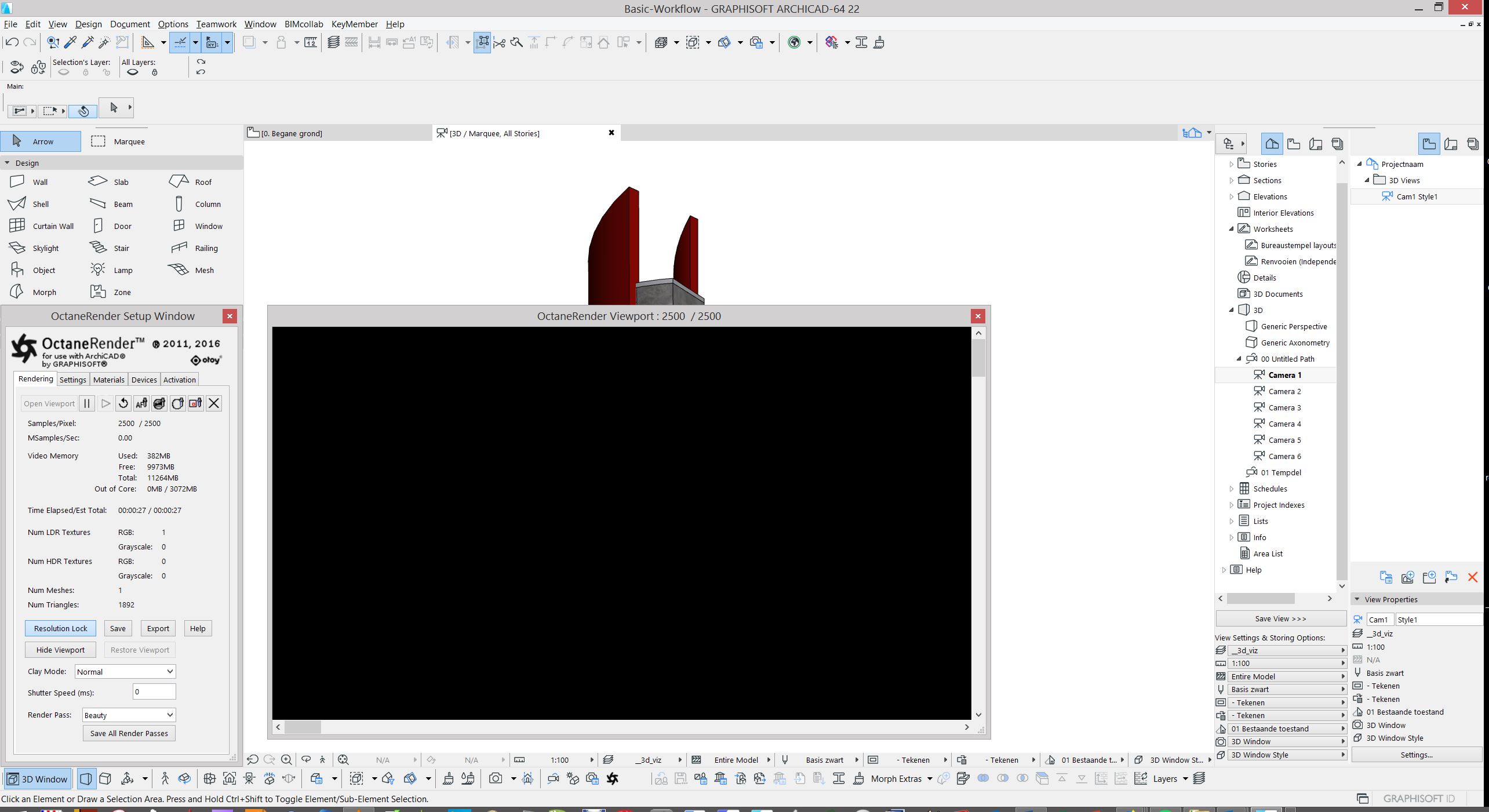Screen dimensions: 1489x812
Task: Select the Curtain Wall tool
Action: [x=42, y=226]
